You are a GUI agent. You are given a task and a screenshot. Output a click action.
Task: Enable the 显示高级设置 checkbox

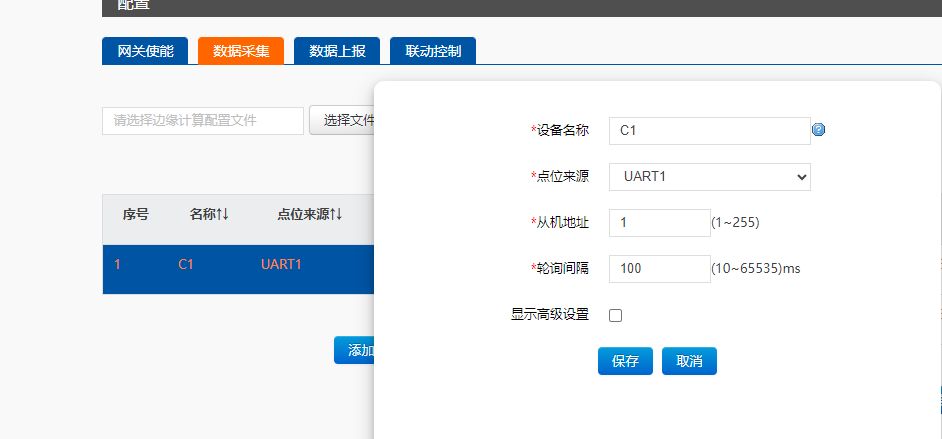point(615,315)
